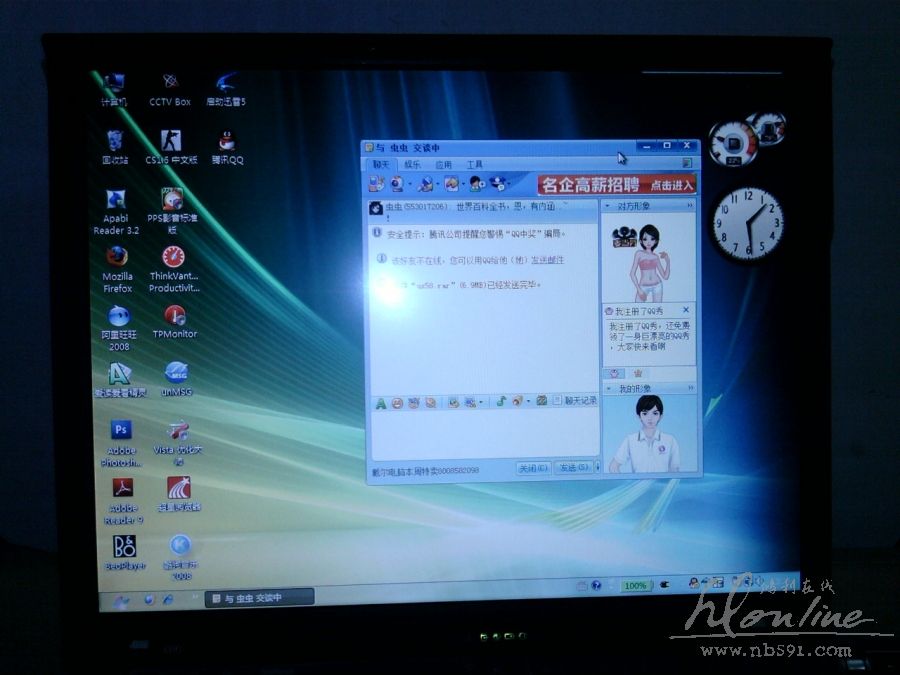Click the contact's QQ show avatar image

coord(649,258)
